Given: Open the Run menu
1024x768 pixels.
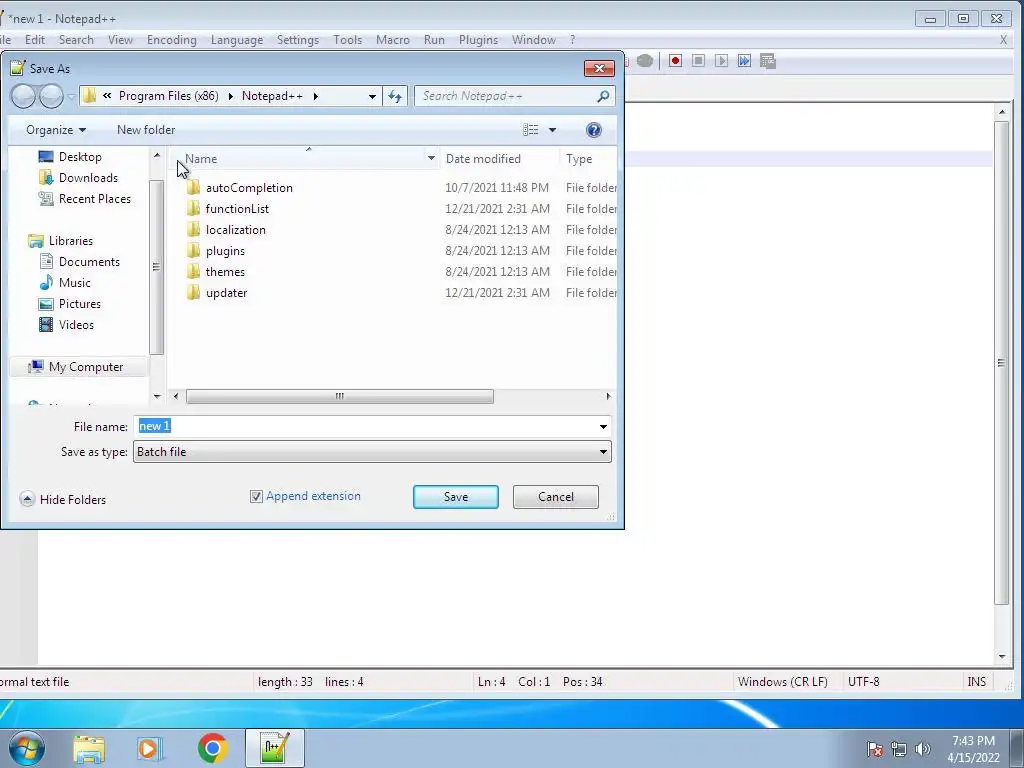Looking at the screenshot, I should coord(434,40).
